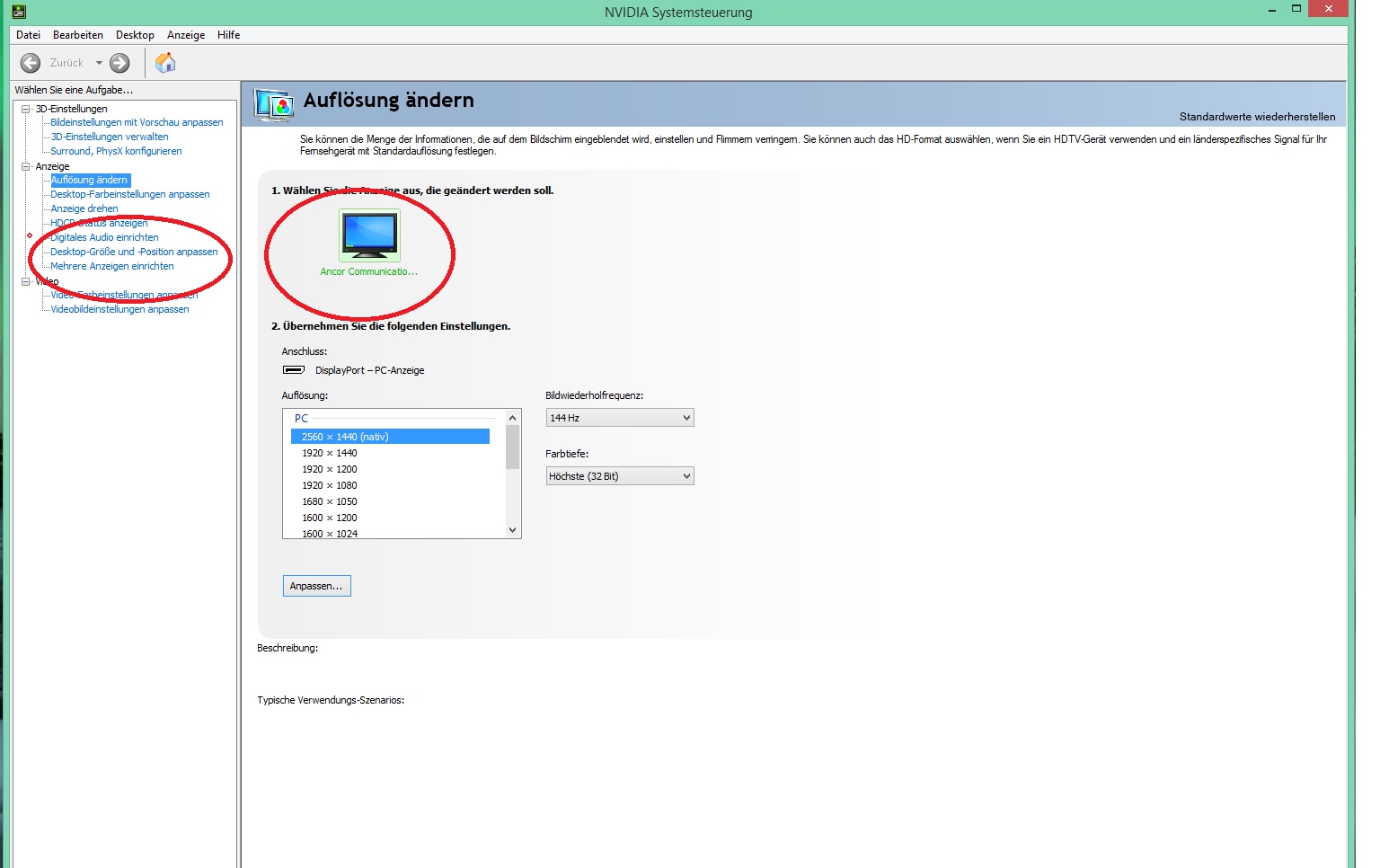The image size is (1380, 868).
Task: Click the PC group header in resolution list
Action: point(301,419)
